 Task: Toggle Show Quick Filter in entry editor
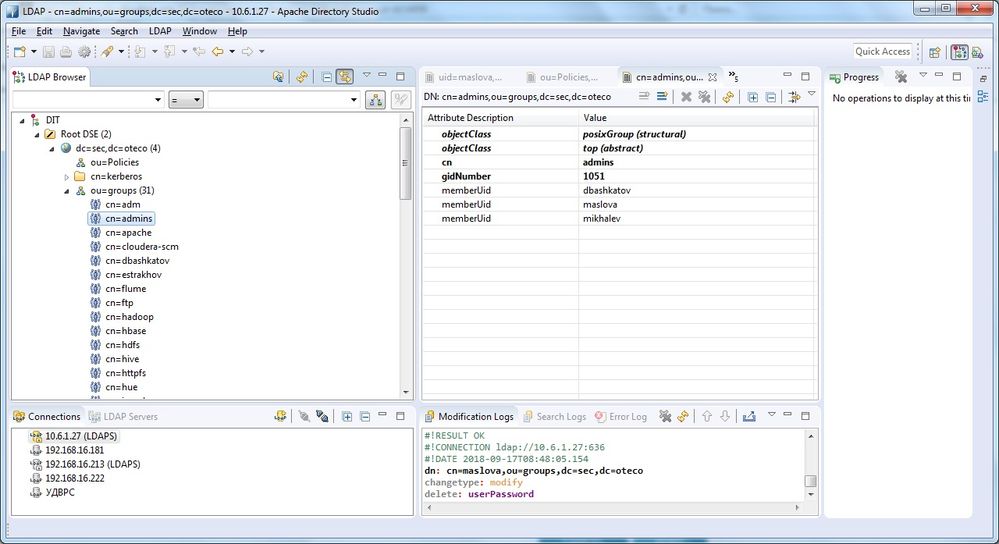[x=794, y=97]
